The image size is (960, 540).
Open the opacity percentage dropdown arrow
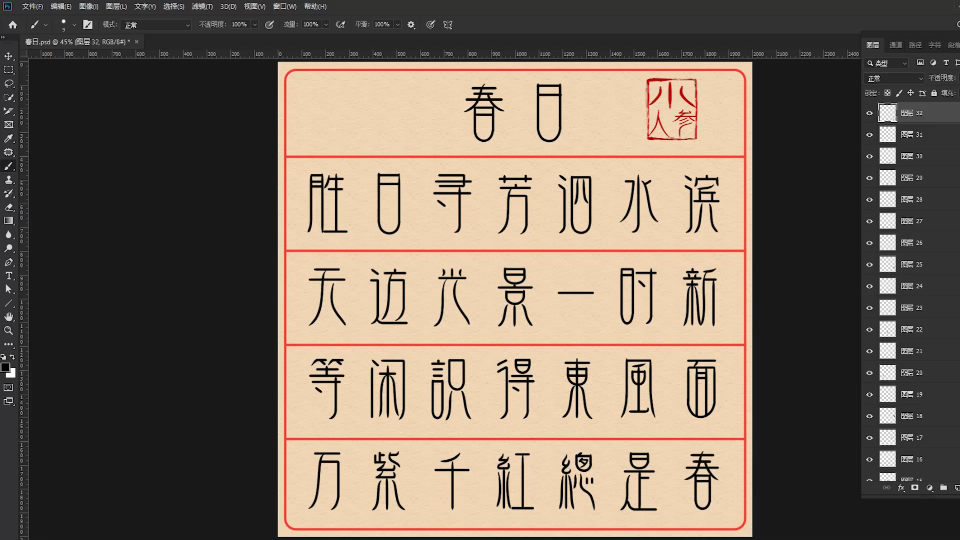coord(255,24)
